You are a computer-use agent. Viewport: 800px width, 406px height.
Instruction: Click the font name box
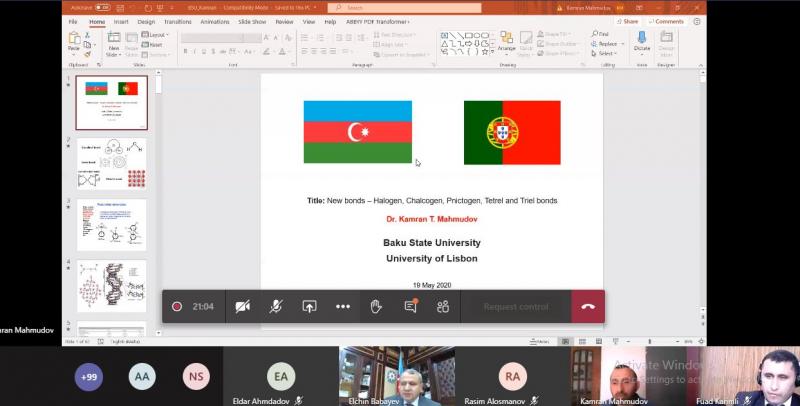pyautogui.click(x=212, y=38)
